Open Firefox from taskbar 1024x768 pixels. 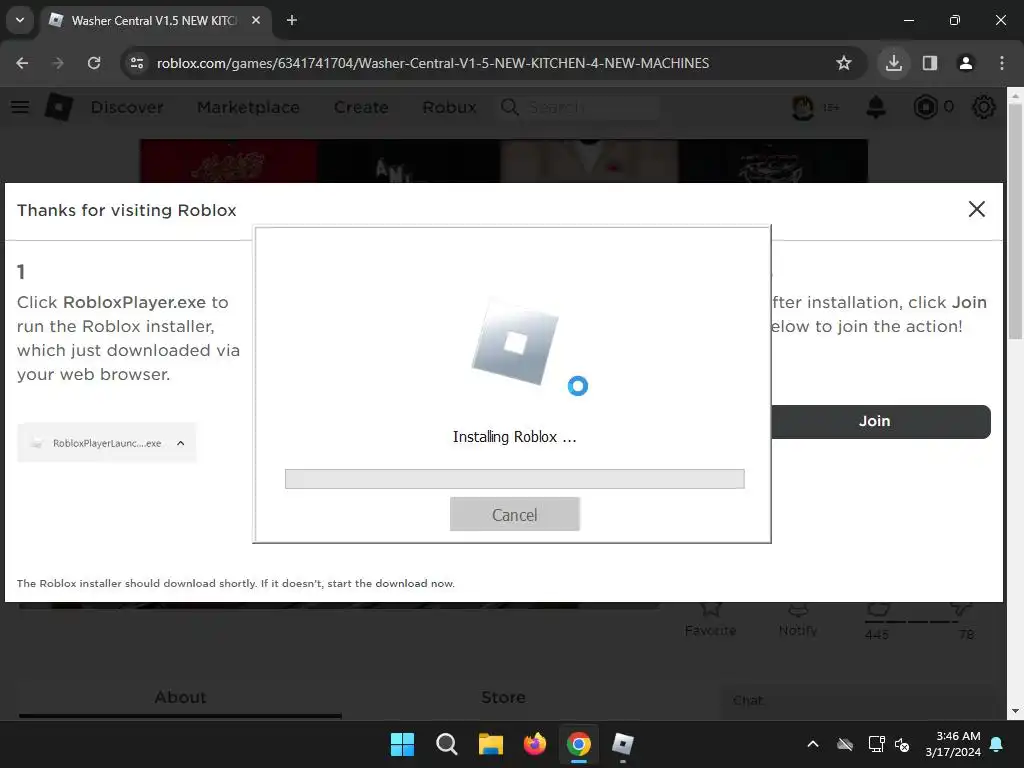click(535, 744)
